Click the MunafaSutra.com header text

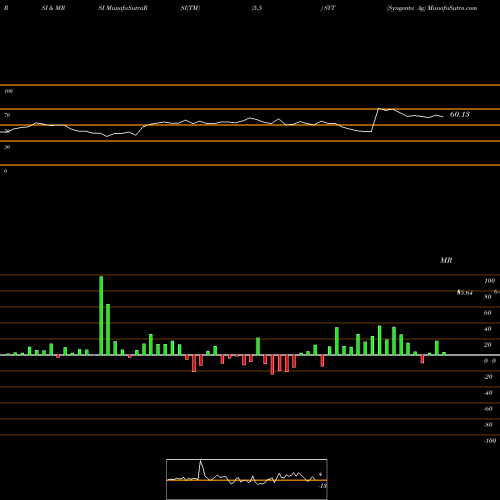pos(452,8)
